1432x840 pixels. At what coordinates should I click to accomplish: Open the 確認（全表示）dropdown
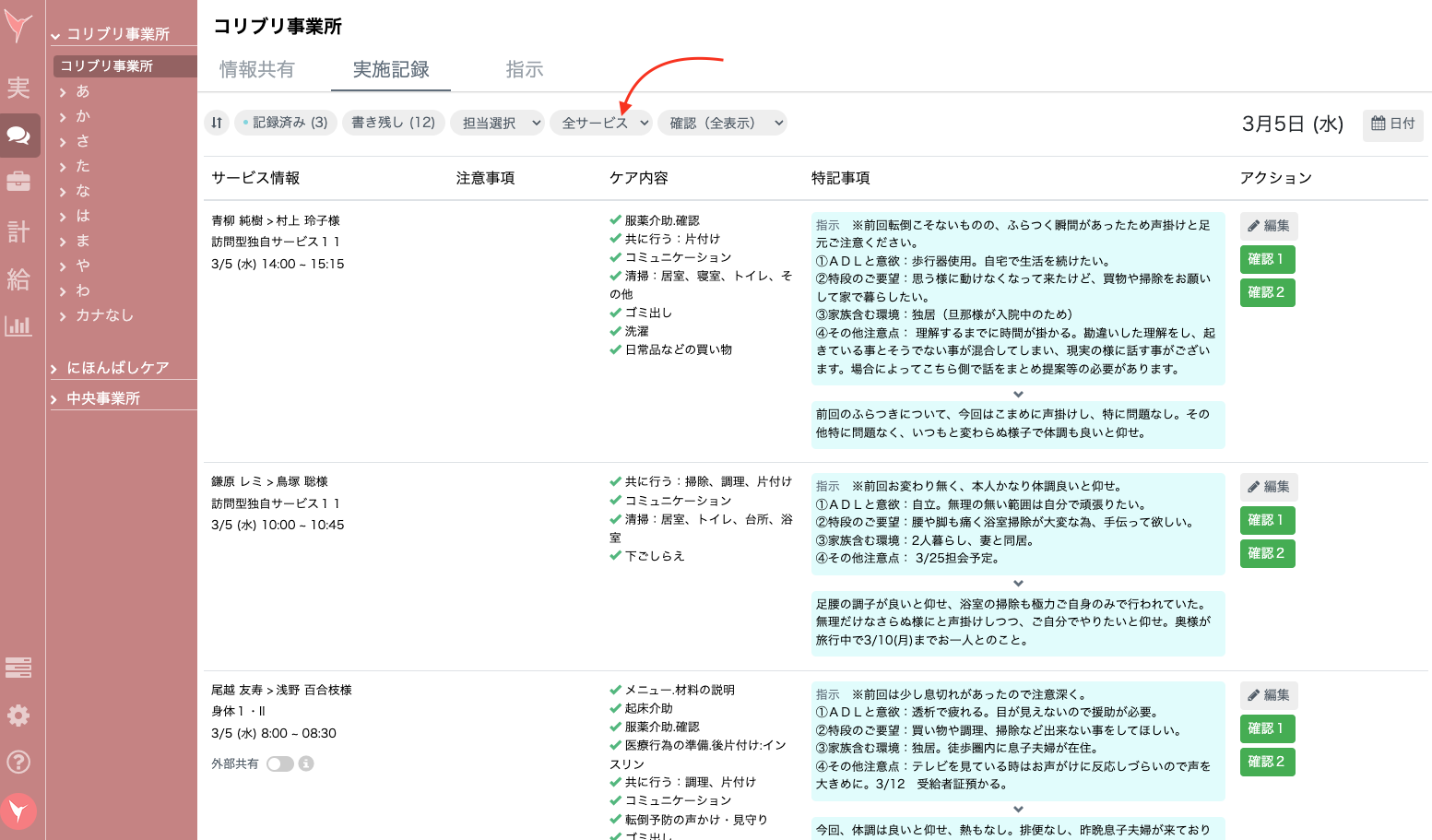point(722,123)
